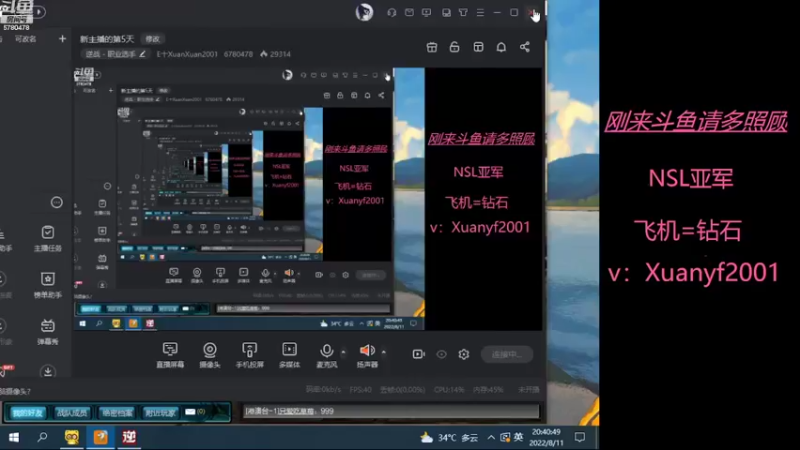Screen dimensions: 800x450
Task: Click the room number 6780478 in the header
Action: click(x=238, y=54)
